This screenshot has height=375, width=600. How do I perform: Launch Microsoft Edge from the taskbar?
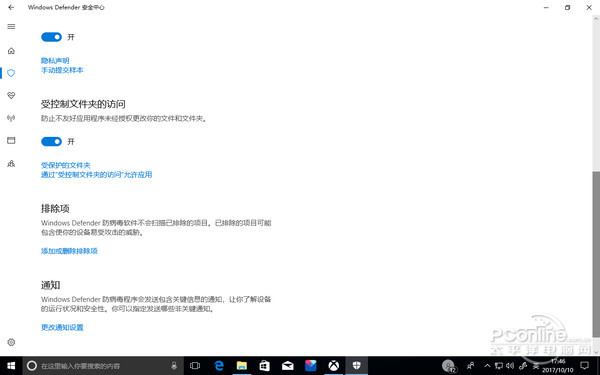point(219,366)
